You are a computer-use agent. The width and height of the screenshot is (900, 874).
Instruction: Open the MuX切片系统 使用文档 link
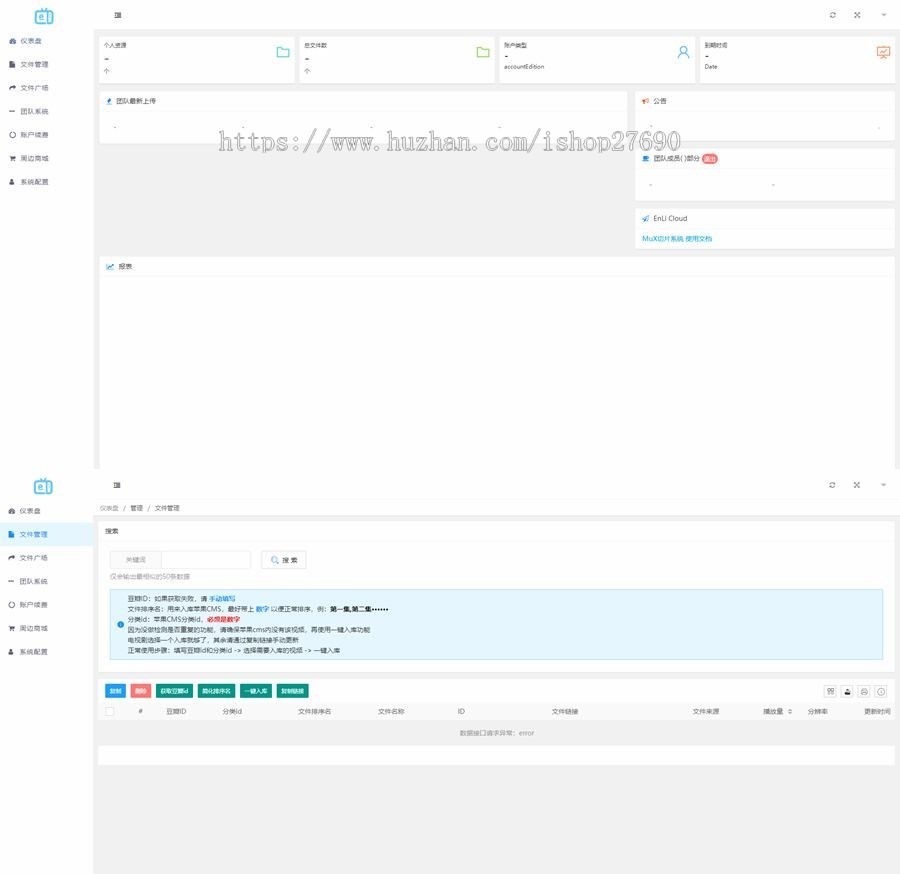pyautogui.click(x=677, y=239)
